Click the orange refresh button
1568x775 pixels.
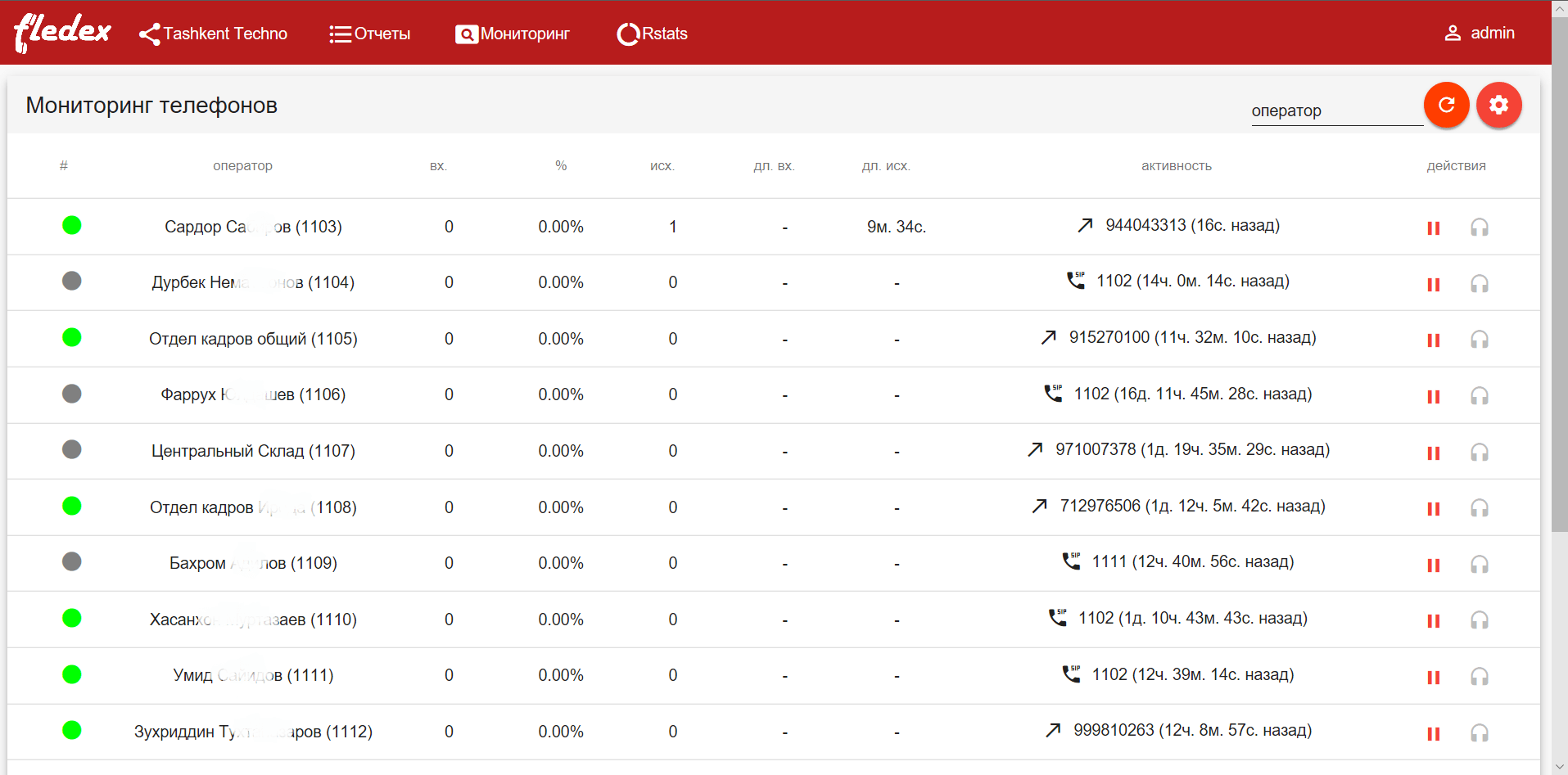pos(1446,105)
